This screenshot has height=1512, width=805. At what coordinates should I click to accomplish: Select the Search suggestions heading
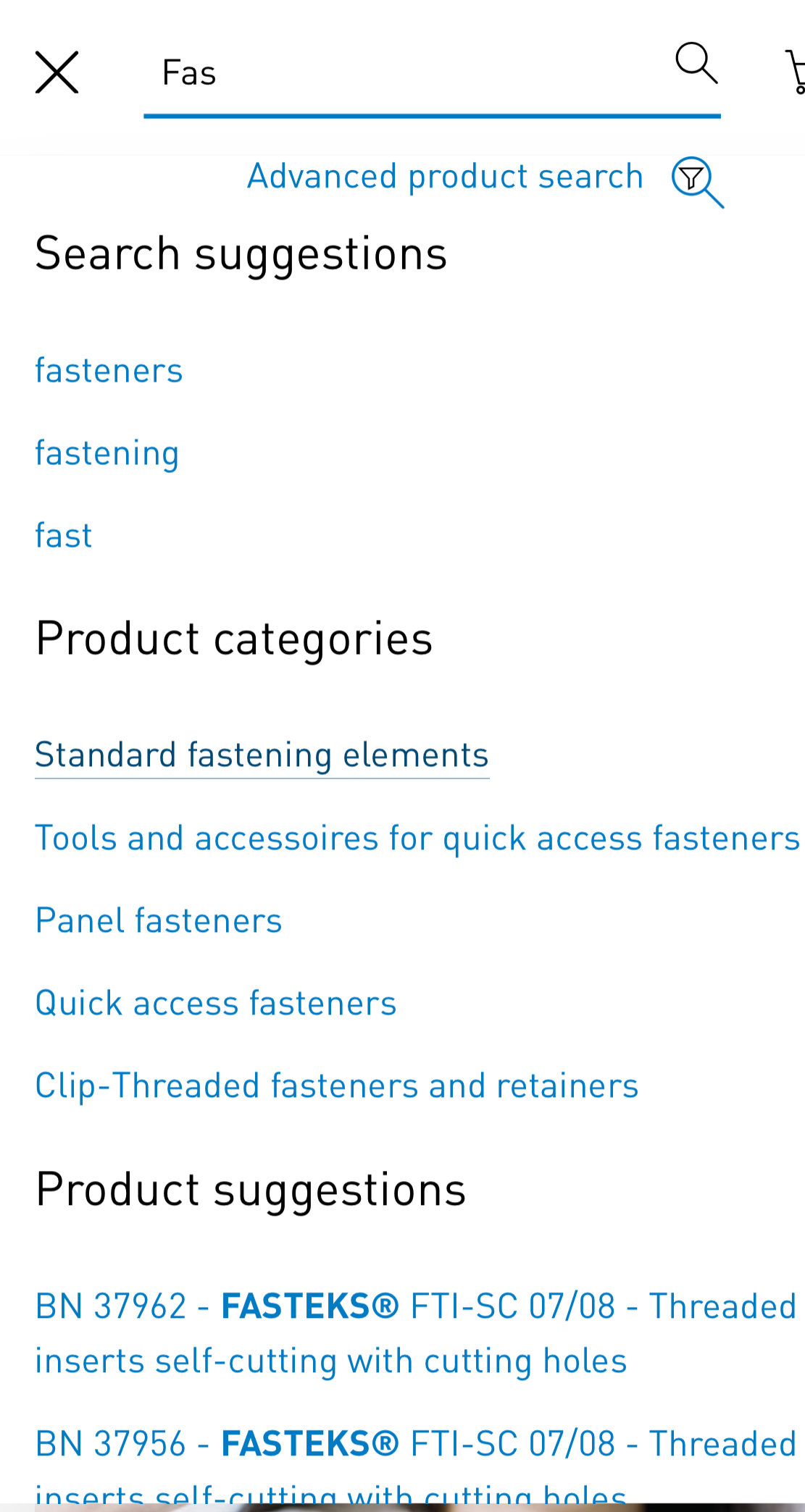[x=241, y=253]
